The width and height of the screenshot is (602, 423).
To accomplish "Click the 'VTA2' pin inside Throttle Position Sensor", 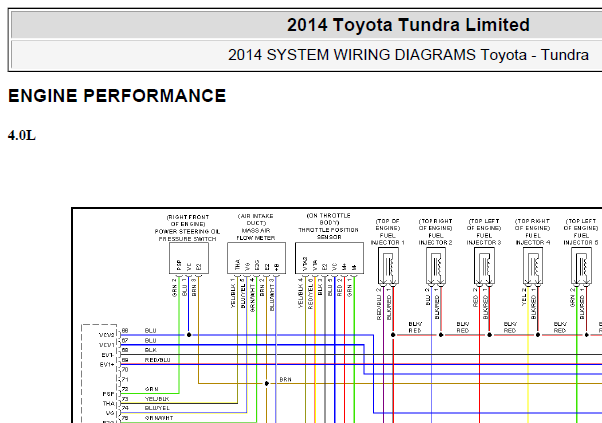I will [305, 264].
